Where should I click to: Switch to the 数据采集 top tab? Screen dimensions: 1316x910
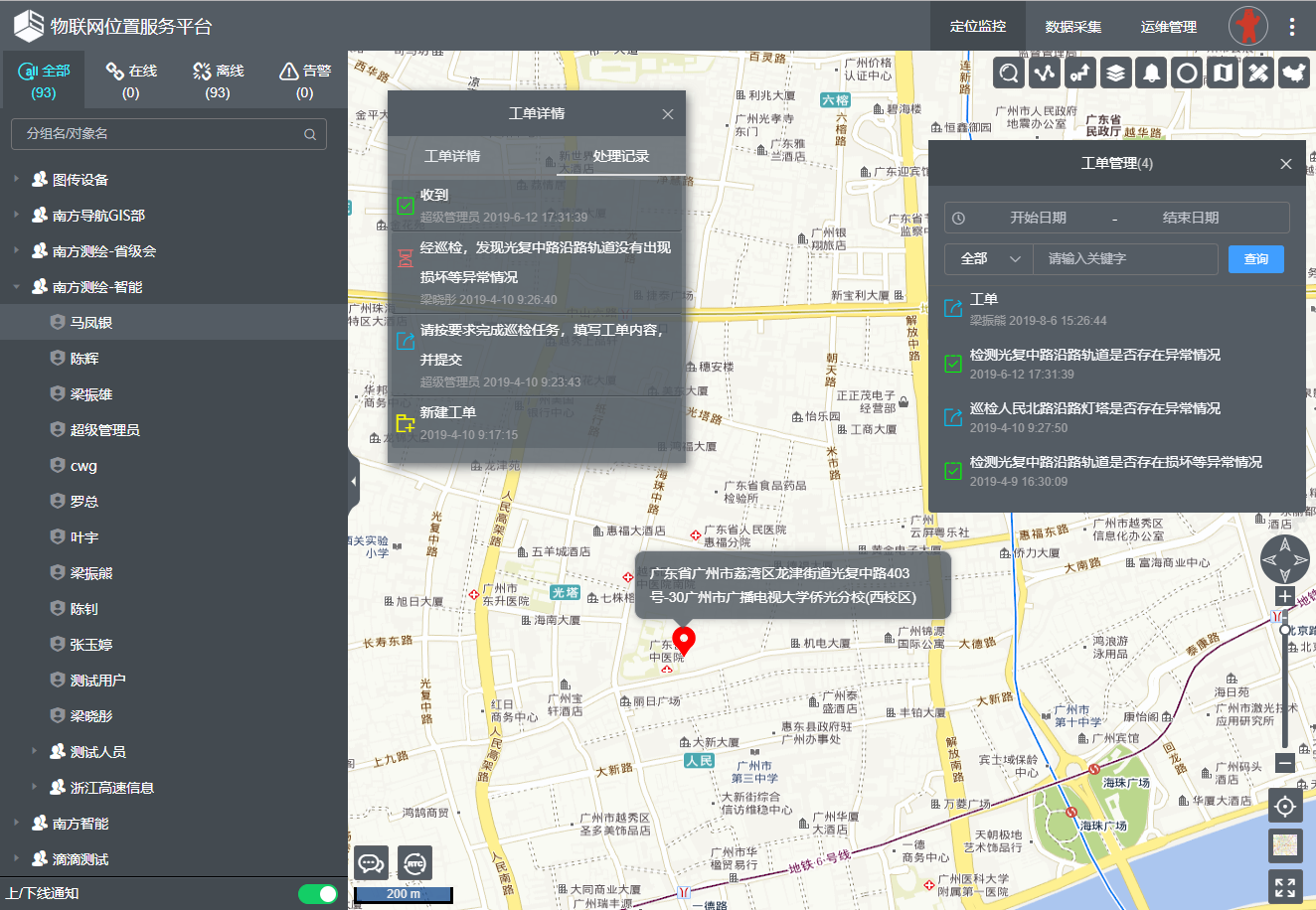point(1073,27)
